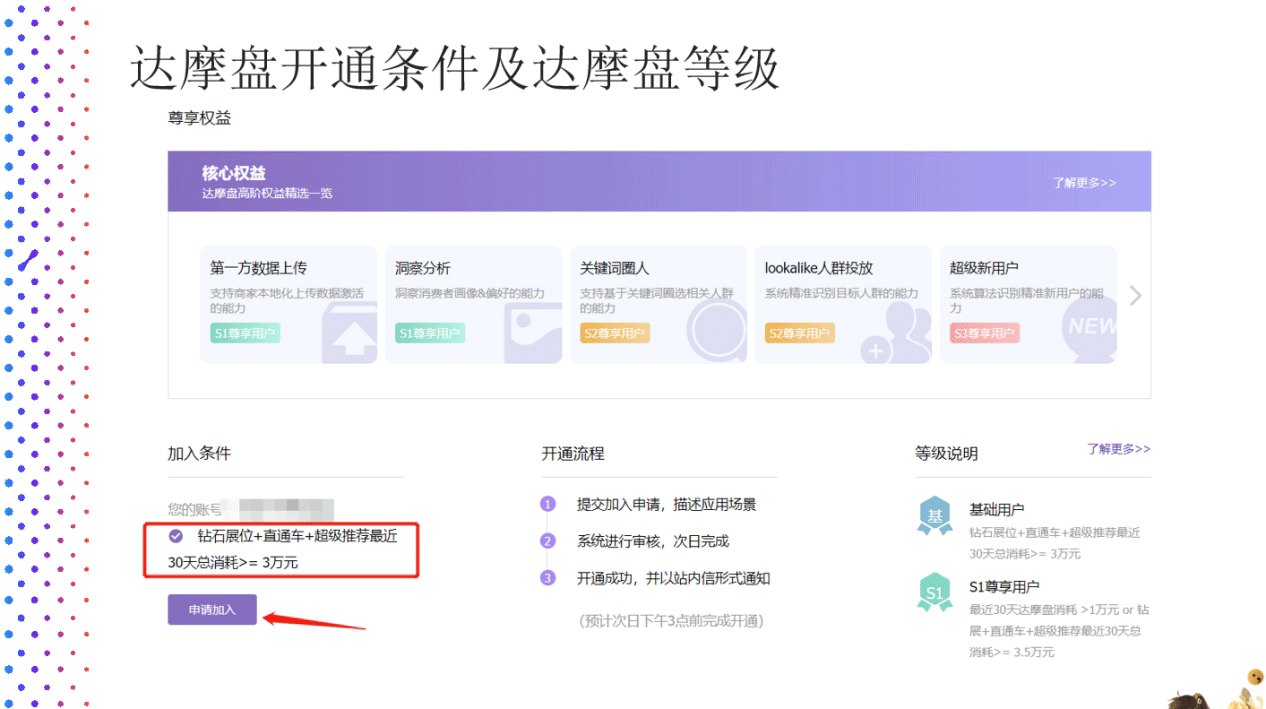This screenshot has height=709, width=1266.
Task: Click the 申请加入 button
Action: click(212, 609)
